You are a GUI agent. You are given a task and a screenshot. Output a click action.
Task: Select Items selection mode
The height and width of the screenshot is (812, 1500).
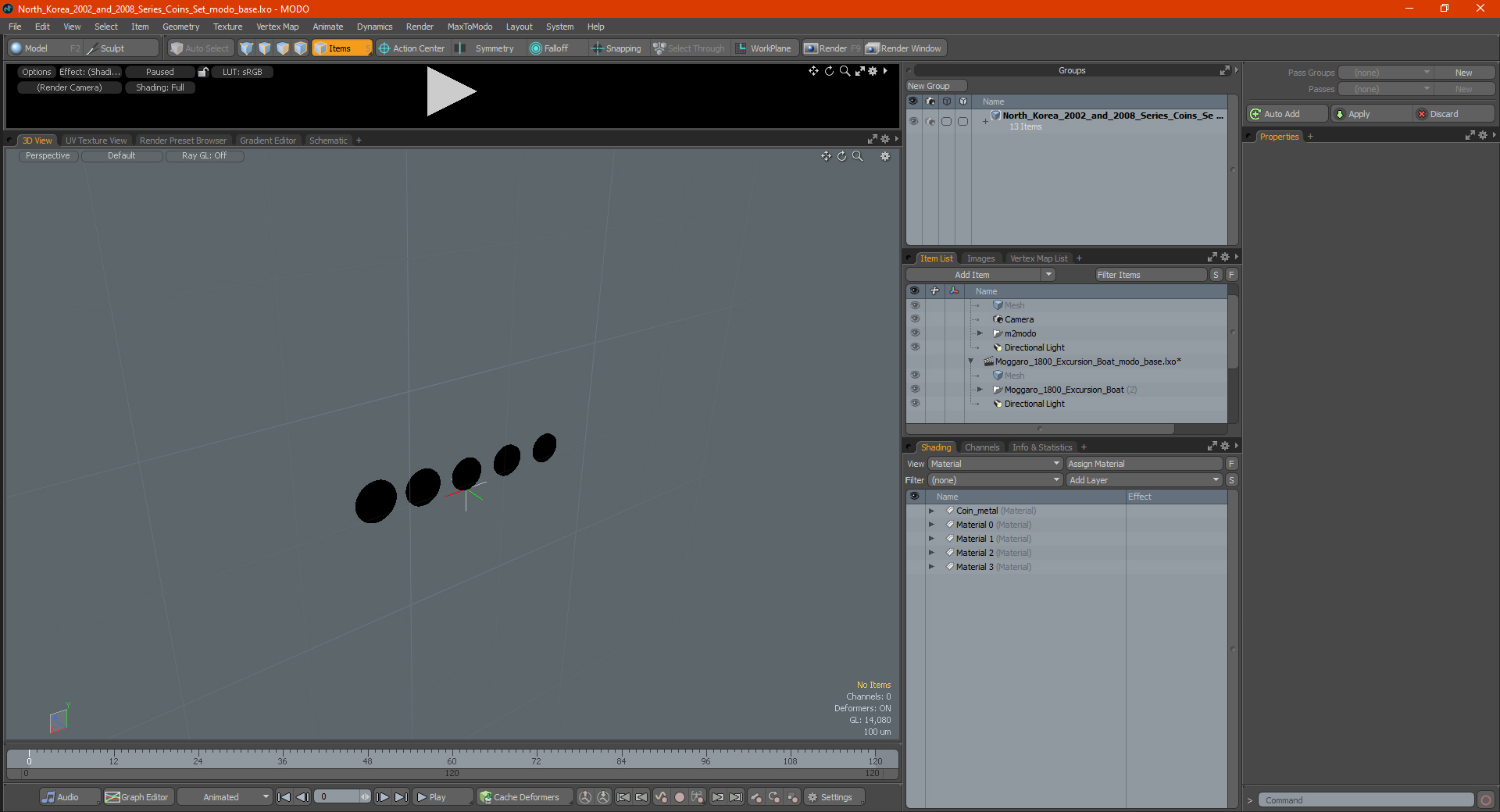(x=341, y=48)
